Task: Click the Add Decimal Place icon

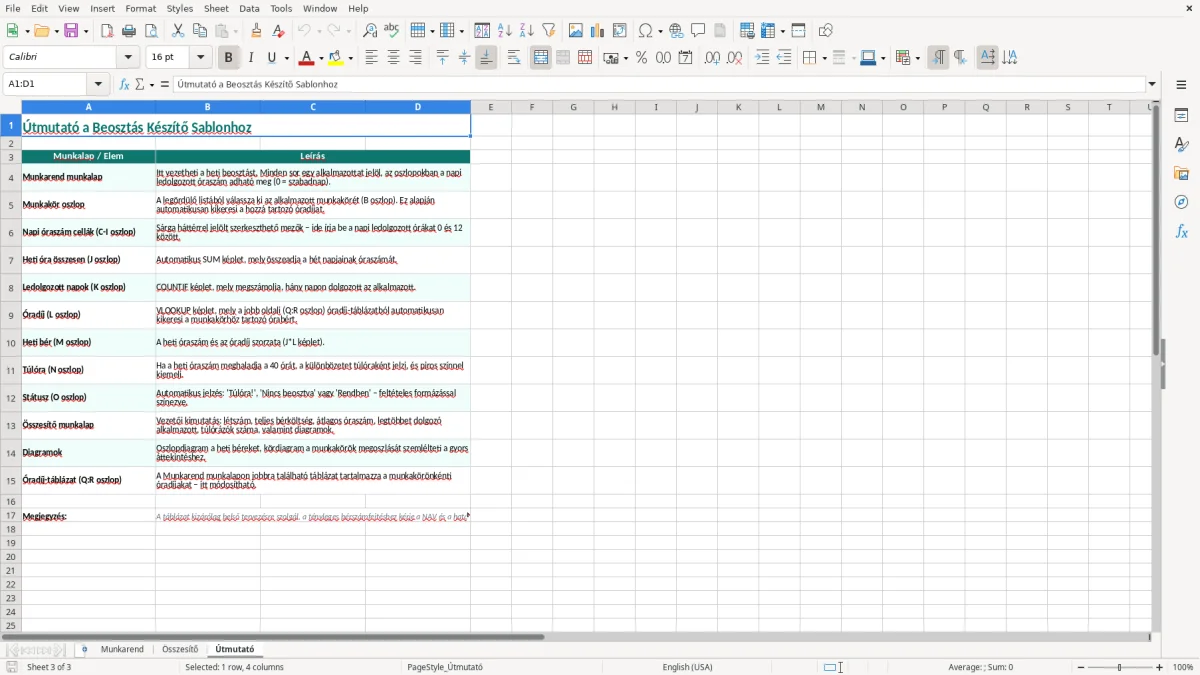Action: tap(712, 58)
